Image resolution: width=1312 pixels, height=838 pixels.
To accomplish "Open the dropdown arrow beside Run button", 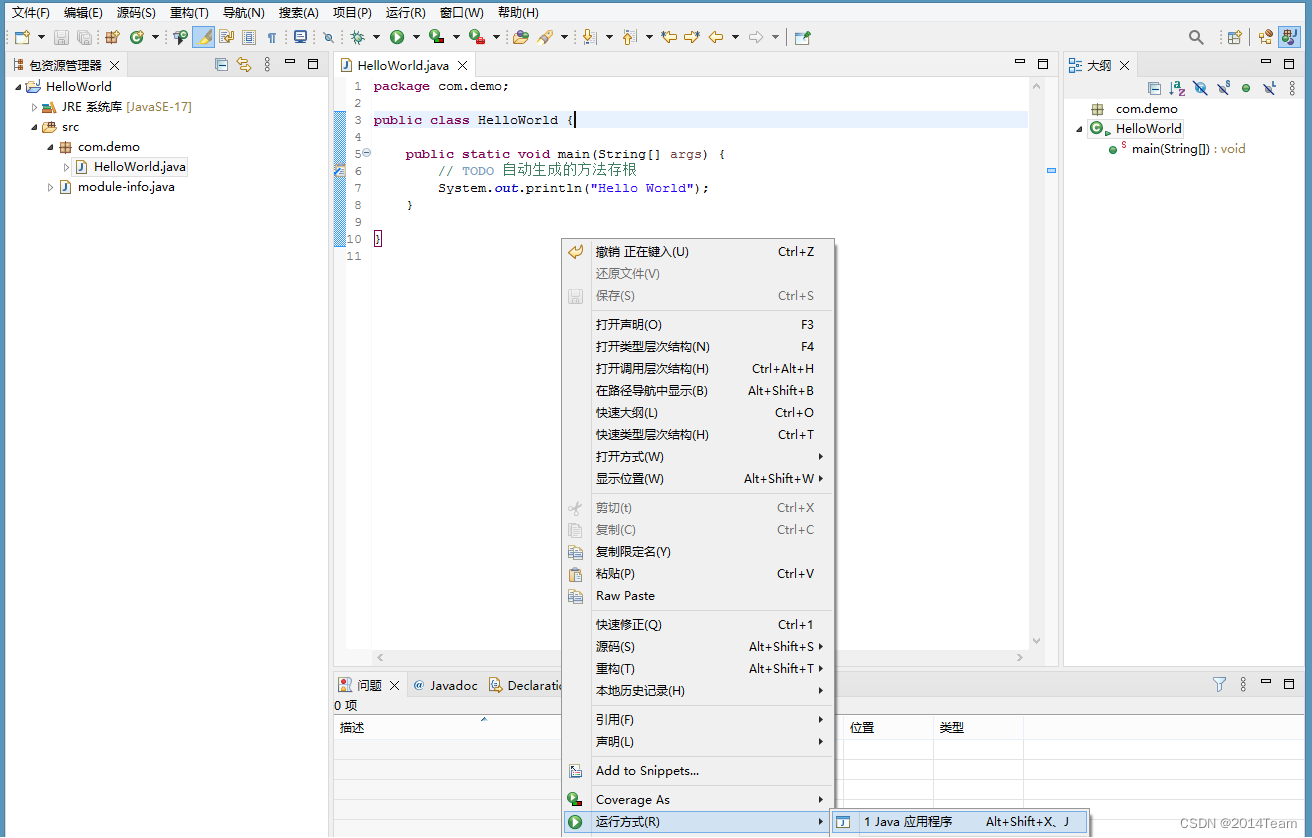I will (x=416, y=37).
